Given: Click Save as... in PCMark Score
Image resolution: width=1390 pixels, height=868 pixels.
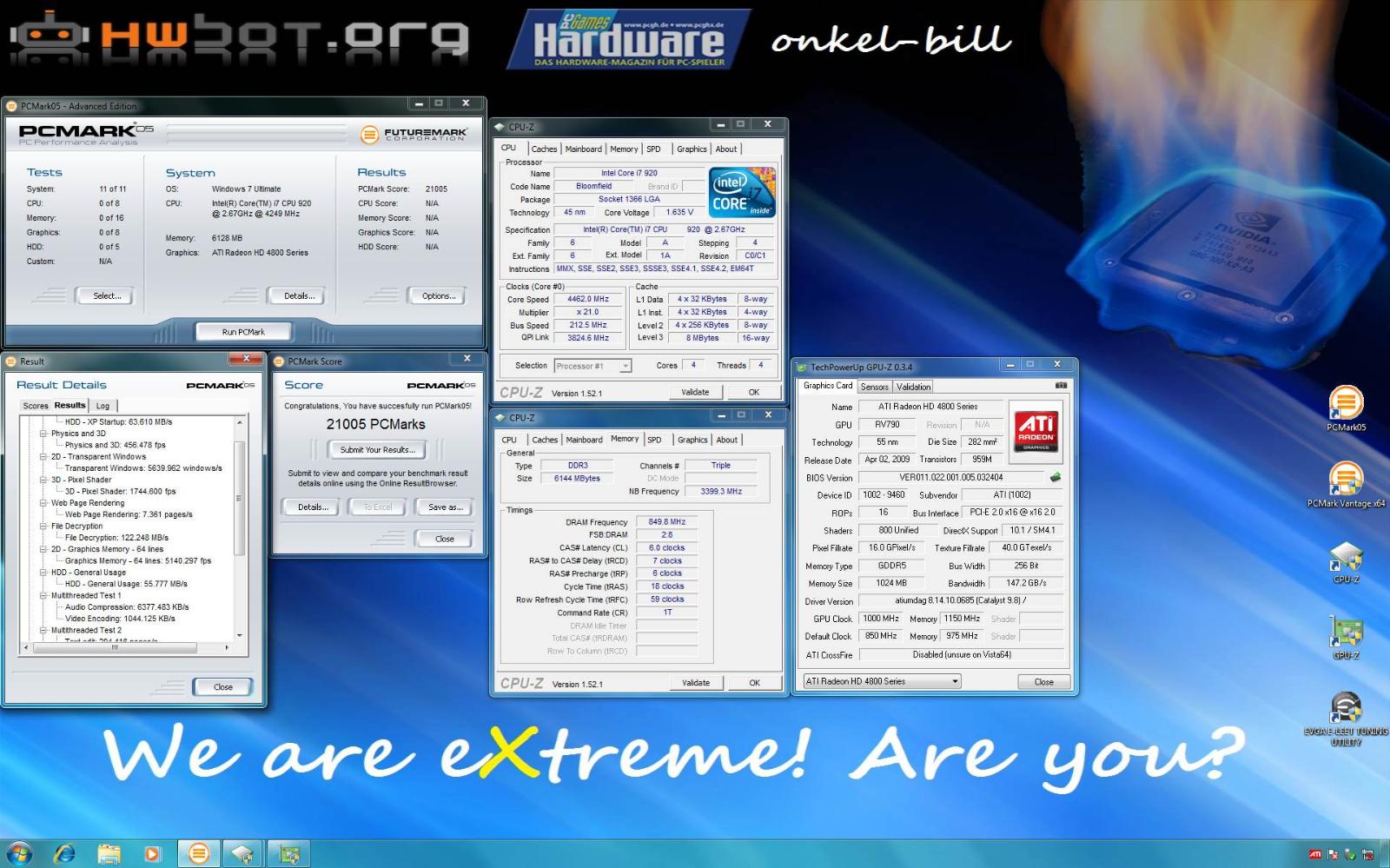Looking at the screenshot, I should tap(445, 507).
